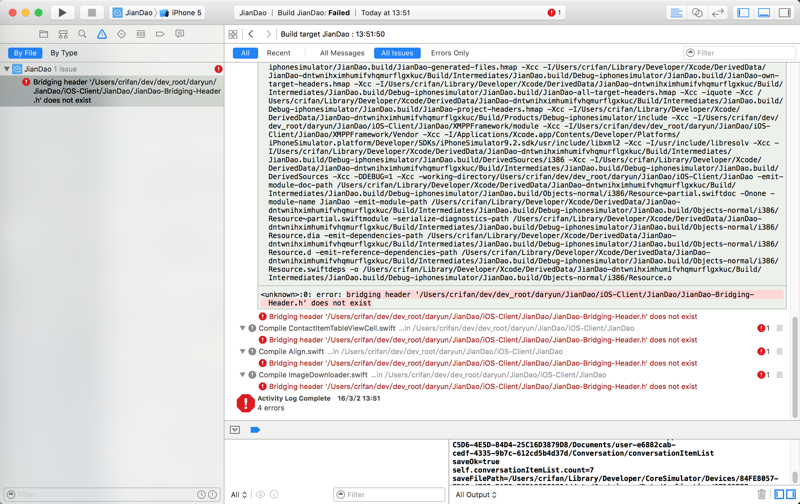Screen dimensions: 800x504
Task: Show only errors filter in navigator
Action: 212,495
